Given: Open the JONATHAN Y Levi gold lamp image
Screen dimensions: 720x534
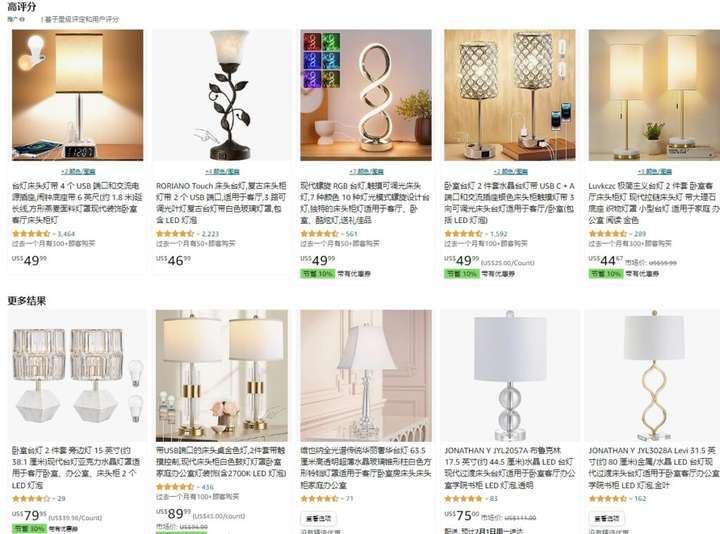Looking at the screenshot, I should coord(654,376).
